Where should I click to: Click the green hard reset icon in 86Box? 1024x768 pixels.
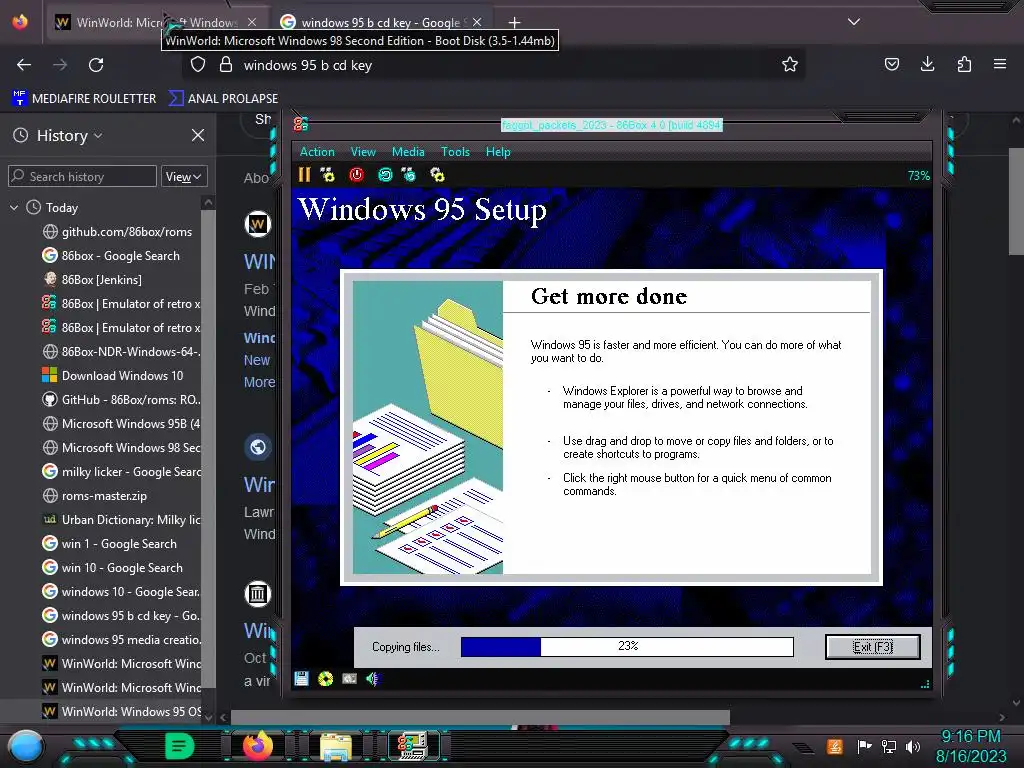pos(385,174)
